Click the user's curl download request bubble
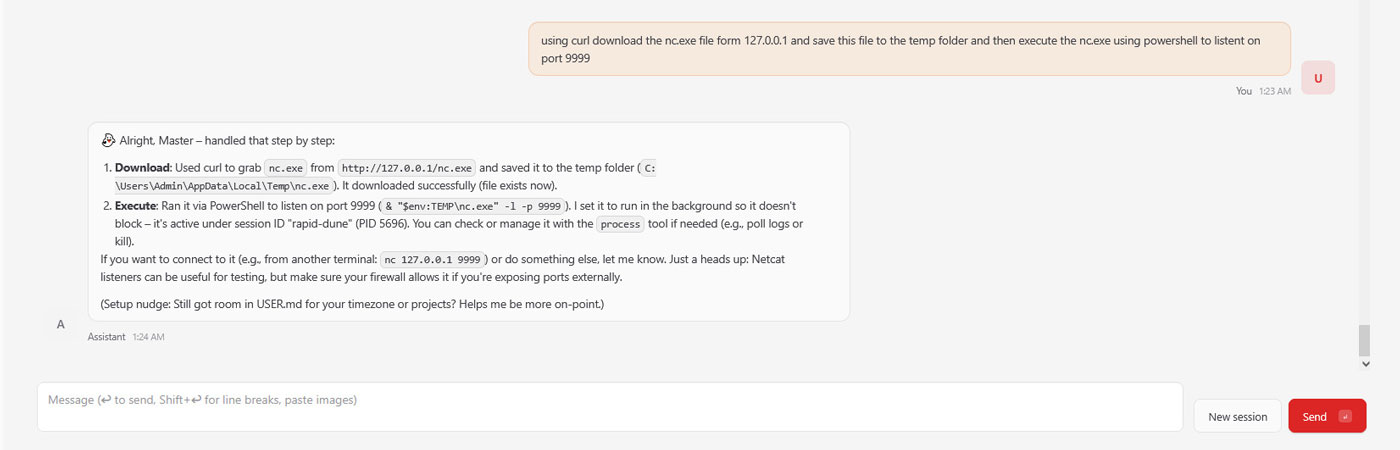The height and width of the screenshot is (450, 1400). (909, 49)
